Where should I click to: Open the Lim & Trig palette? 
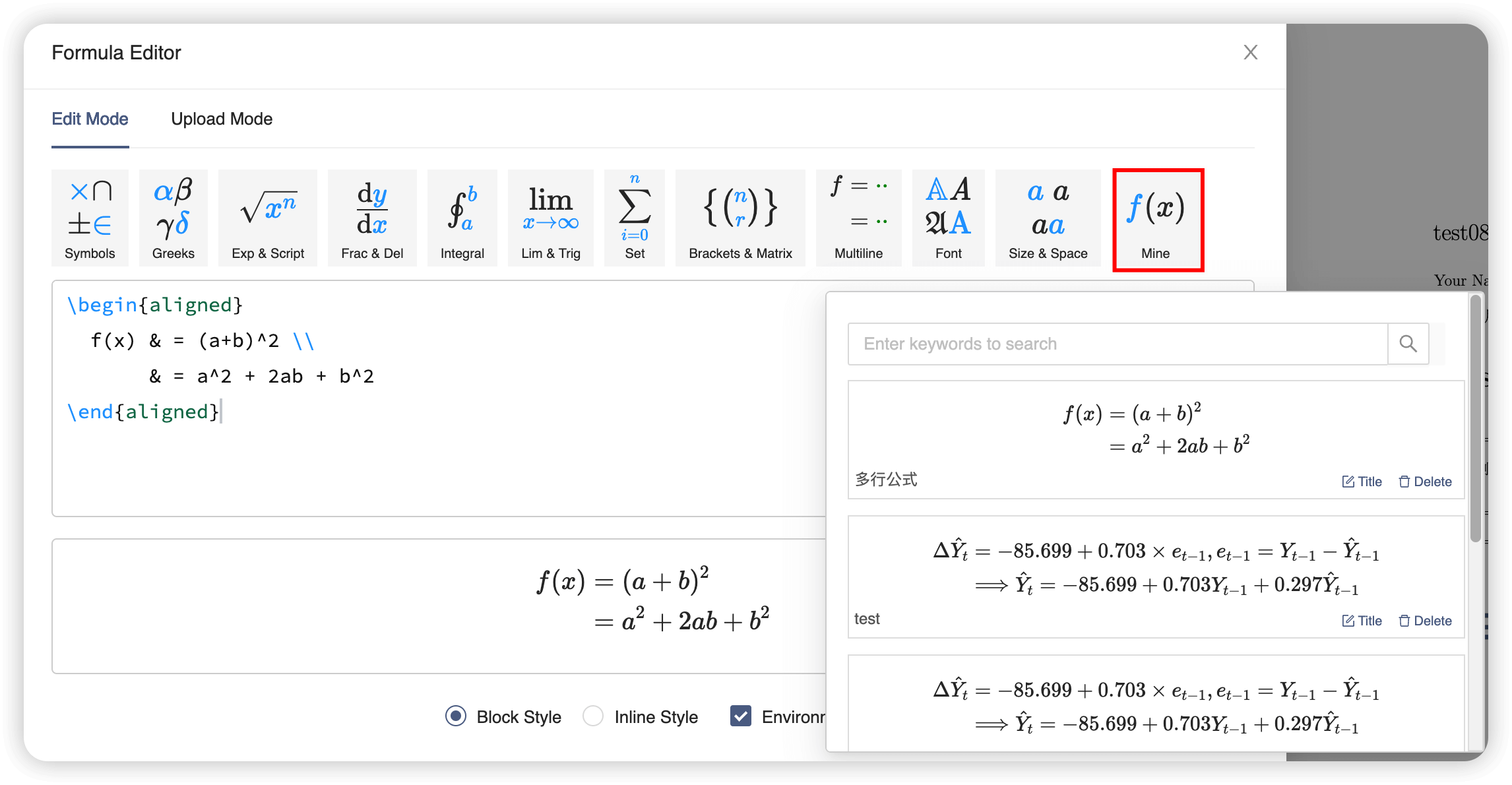tap(551, 218)
